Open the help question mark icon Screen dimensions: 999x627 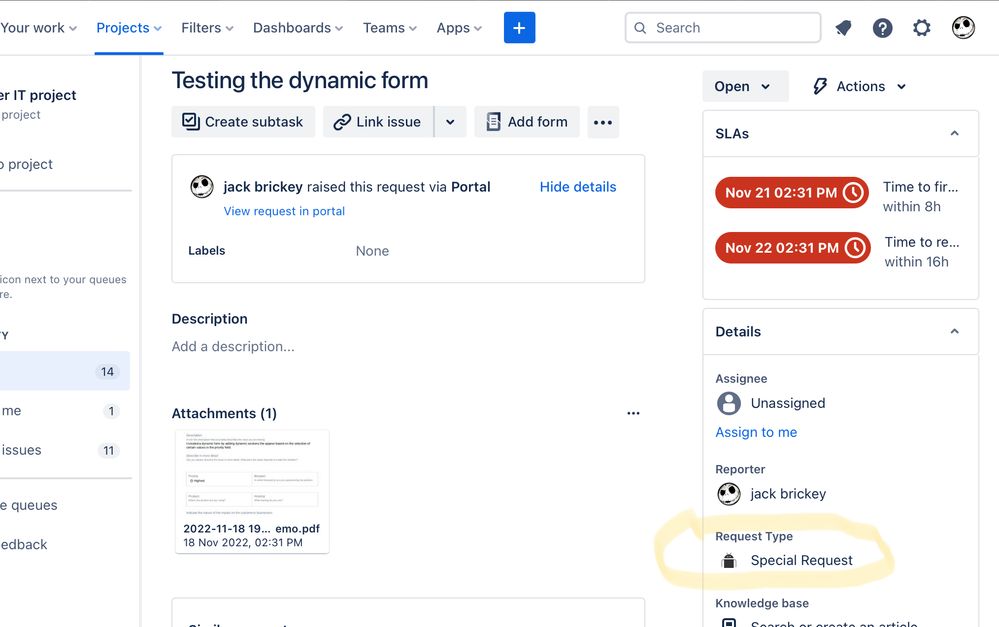click(x=882, y=28)
